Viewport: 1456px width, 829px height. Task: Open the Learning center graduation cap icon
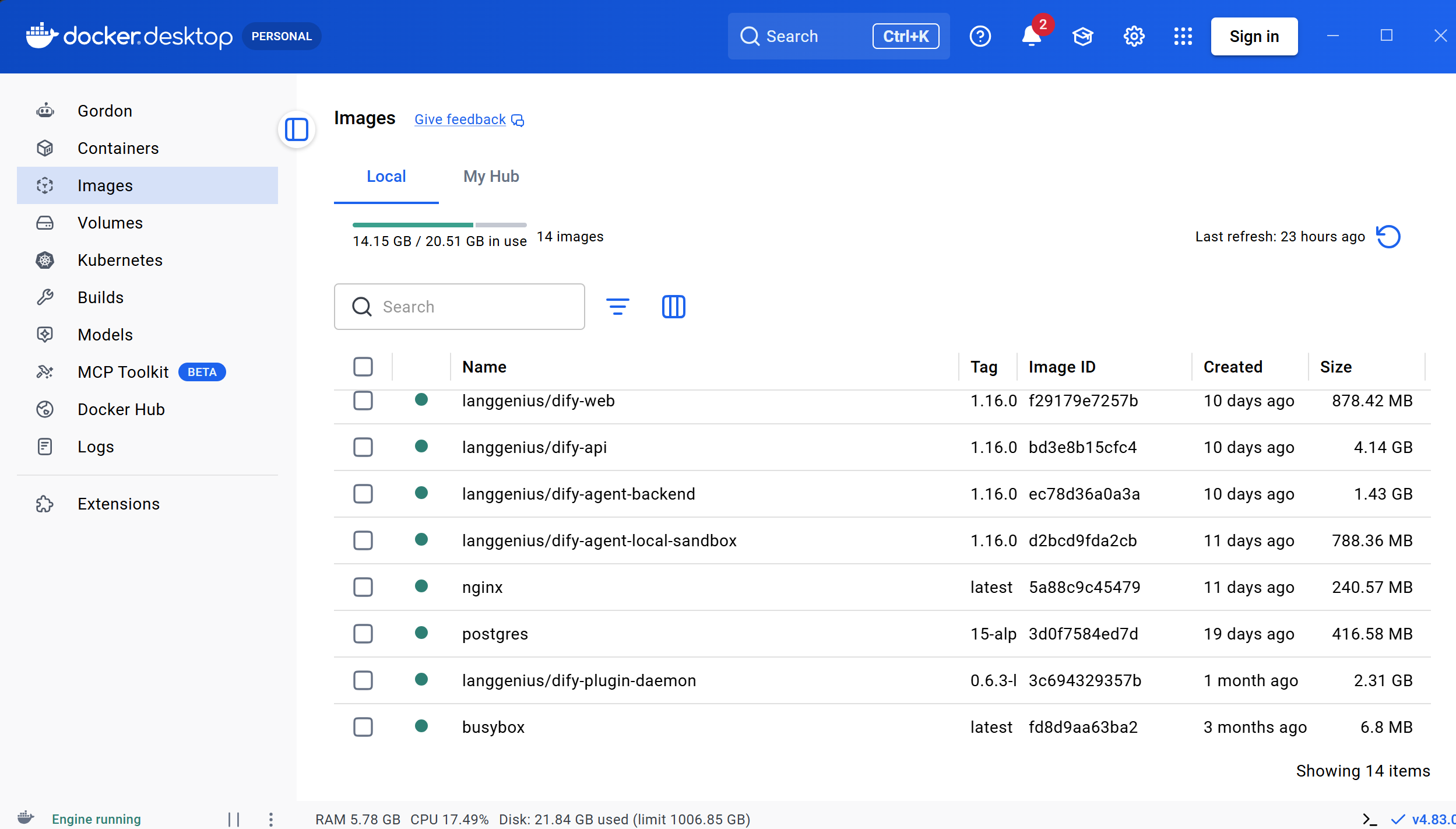(1082, 36)
